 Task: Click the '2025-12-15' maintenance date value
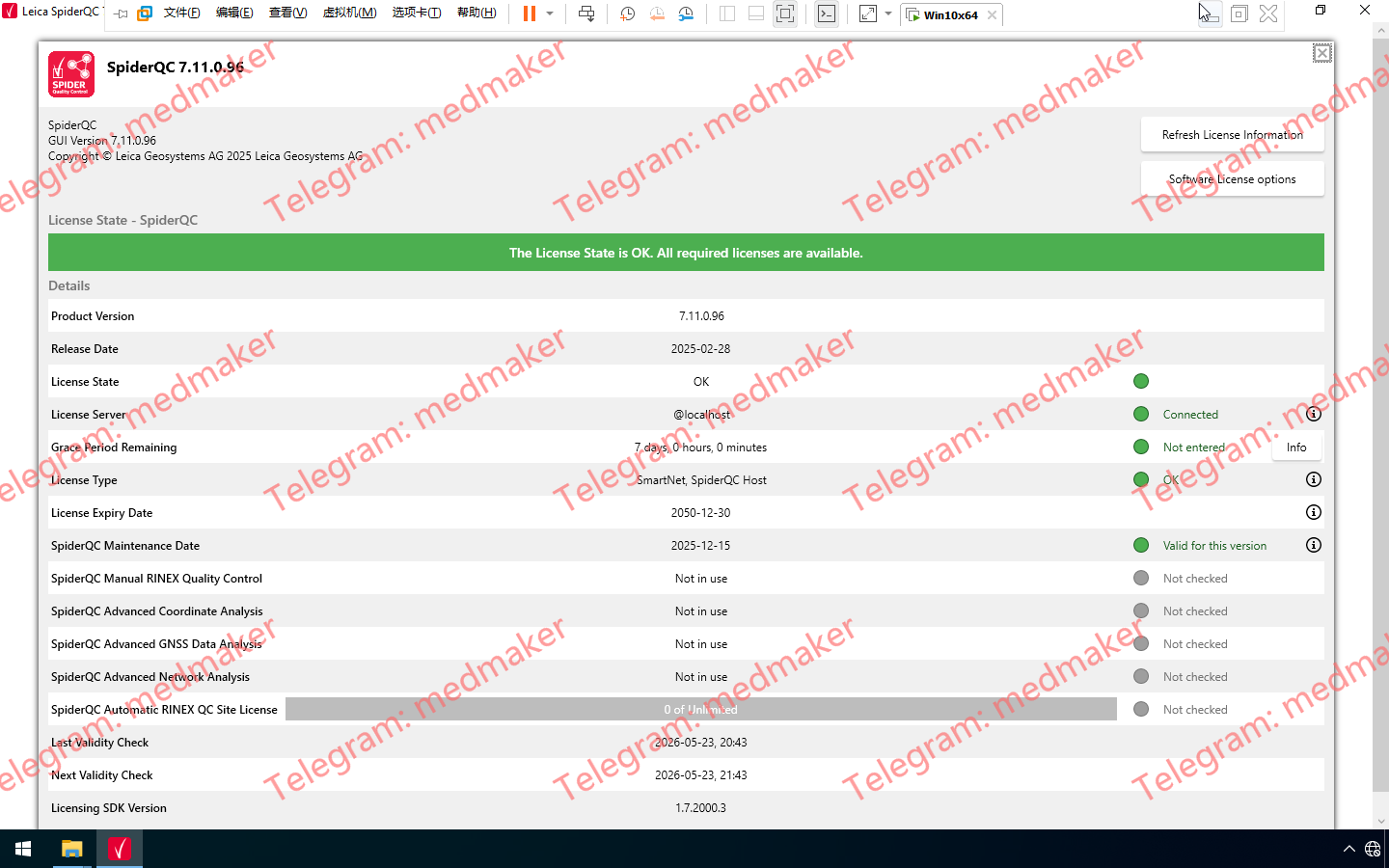click(x=701, y=546)
